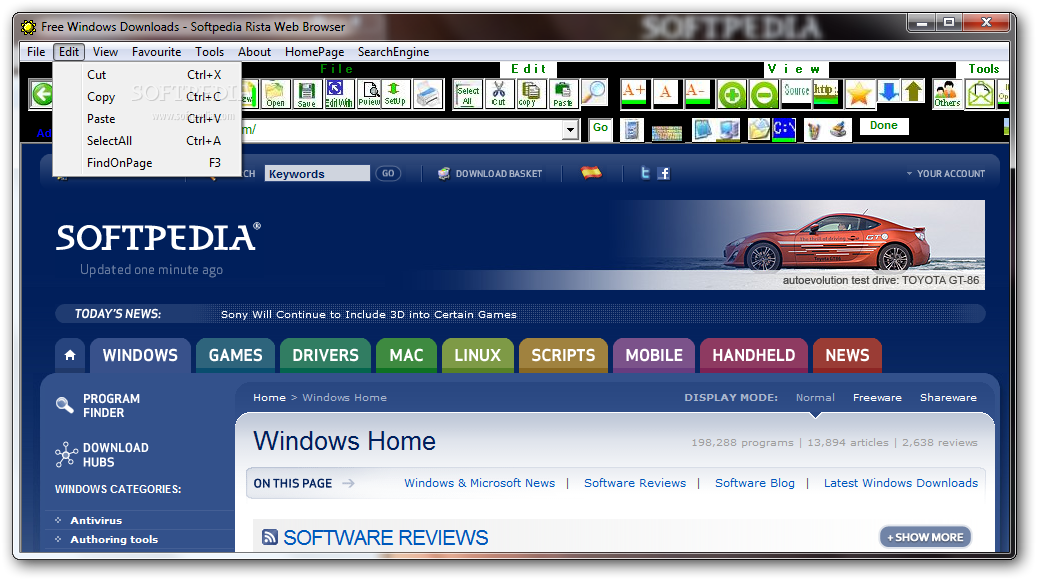Click the printer icon in toolbar
Image resolution: width=1037 pixels, height=580 pixels.
pos(428,94)
